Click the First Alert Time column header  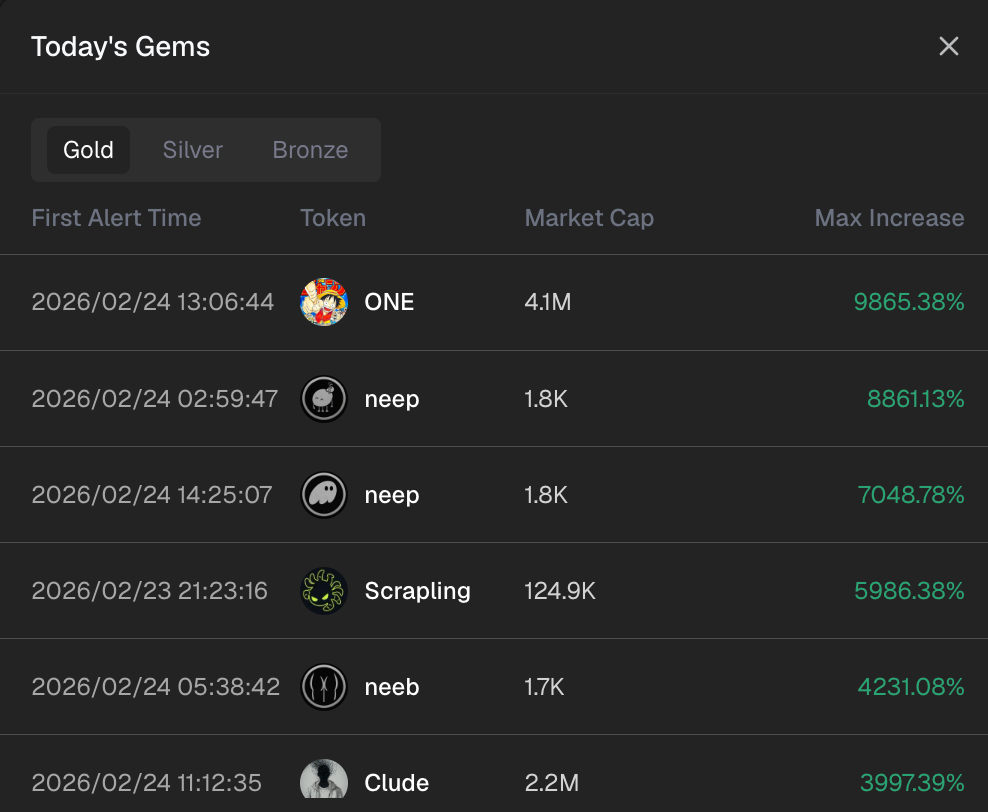click(116, 218)
